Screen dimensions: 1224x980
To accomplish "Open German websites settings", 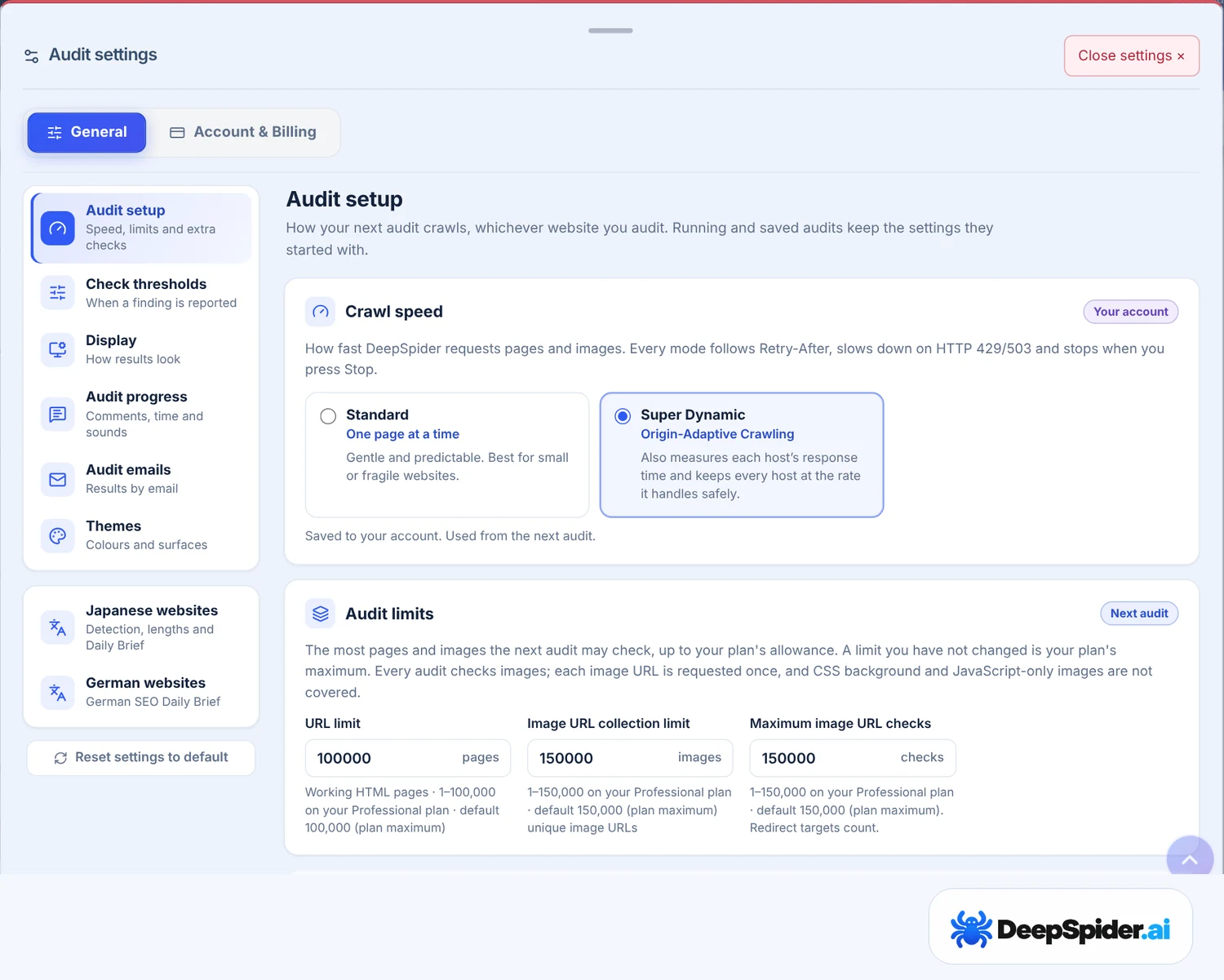I will pyautogui.click(x=142, y=692).
